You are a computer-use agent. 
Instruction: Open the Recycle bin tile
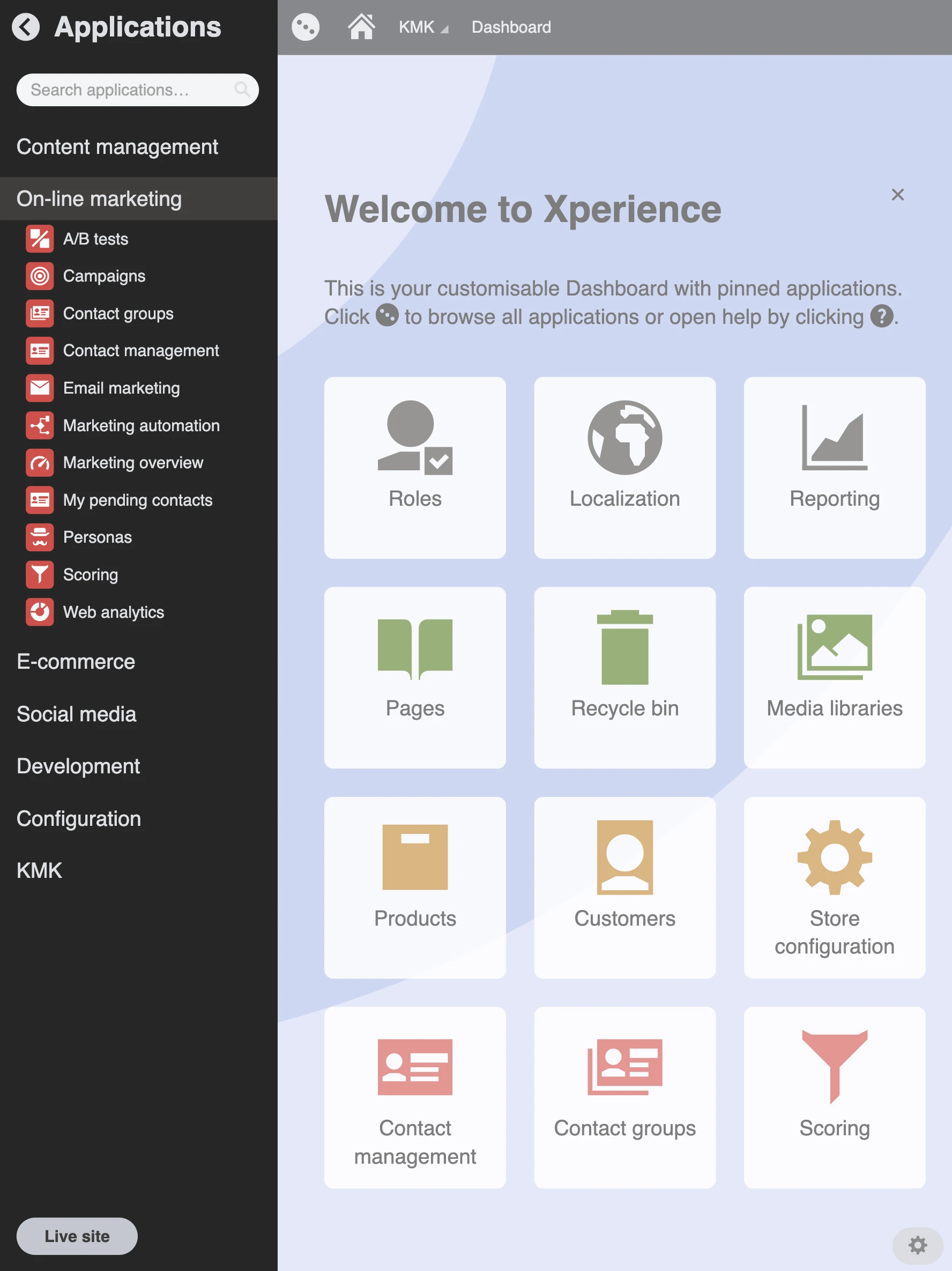click(x=624, y=677)
